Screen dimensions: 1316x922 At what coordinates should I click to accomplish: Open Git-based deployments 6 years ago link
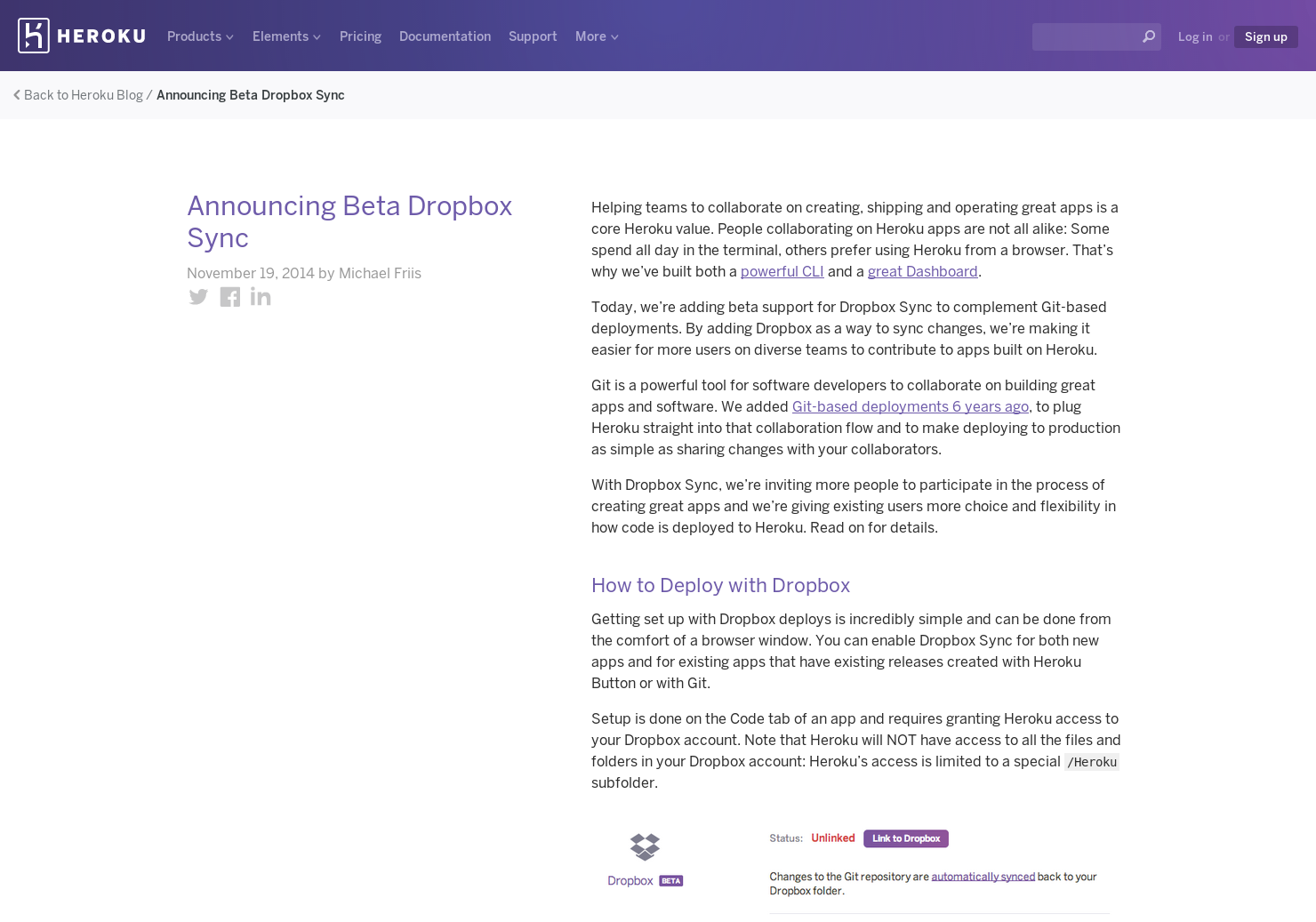point(910,406)
